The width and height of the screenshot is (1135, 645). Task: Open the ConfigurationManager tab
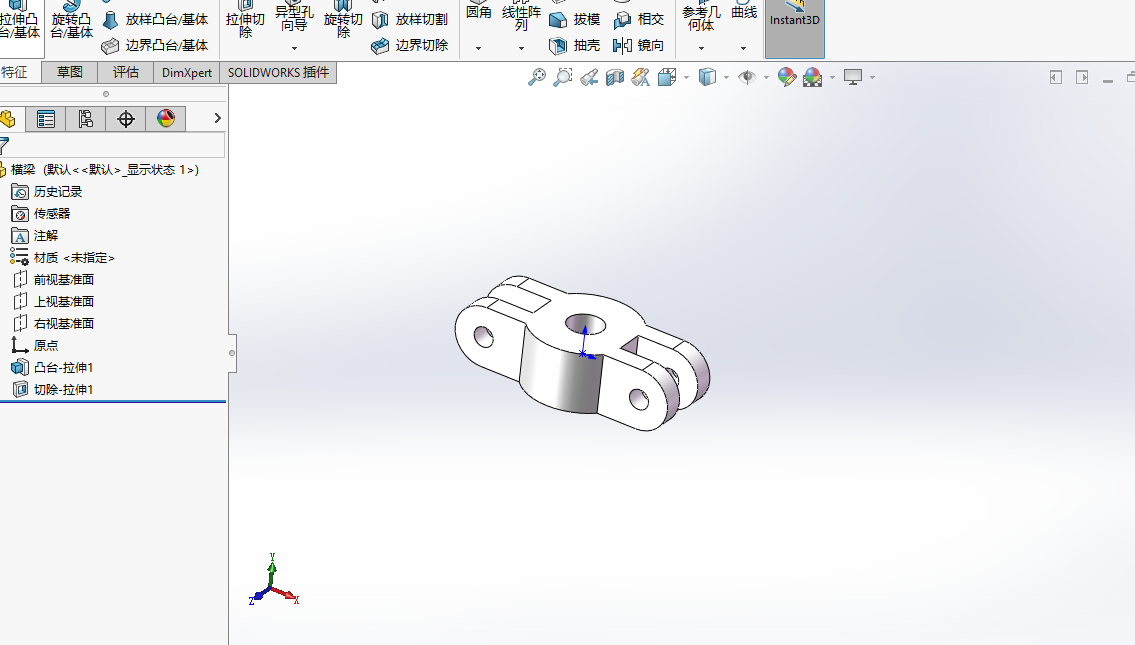(85, 119)
